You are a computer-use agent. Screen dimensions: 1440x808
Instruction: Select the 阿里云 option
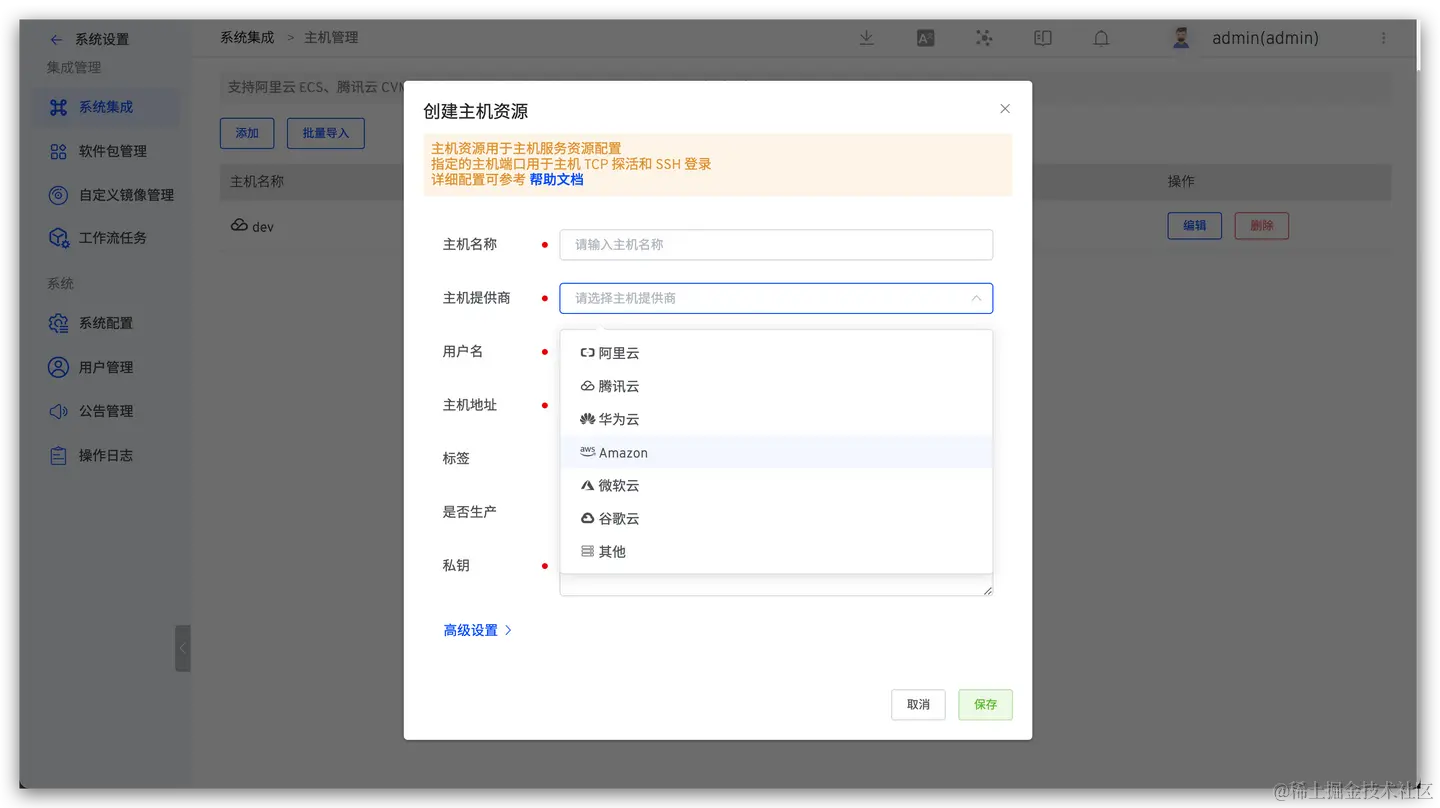776,353
